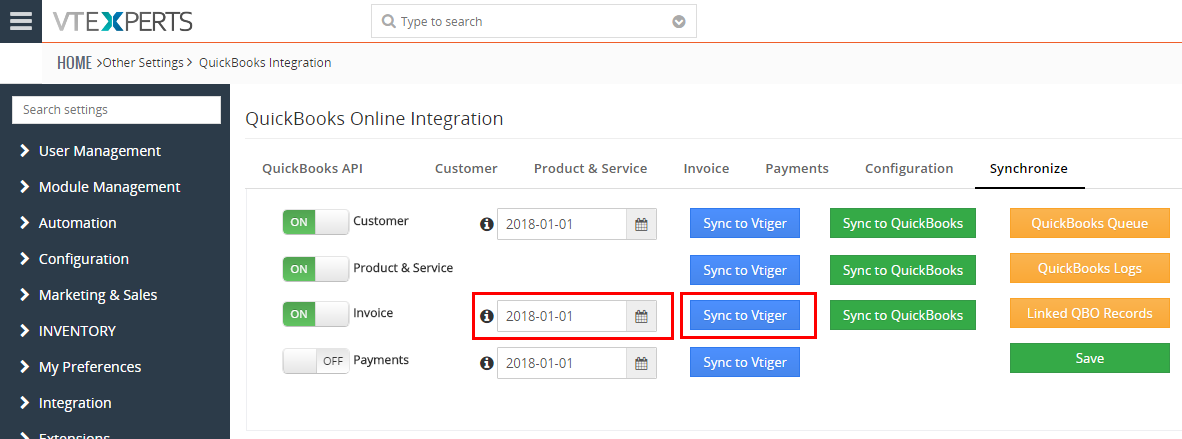Click the VTExperts logo
Viewport: 1182px width, 439px height.
[x=123, y=21]
